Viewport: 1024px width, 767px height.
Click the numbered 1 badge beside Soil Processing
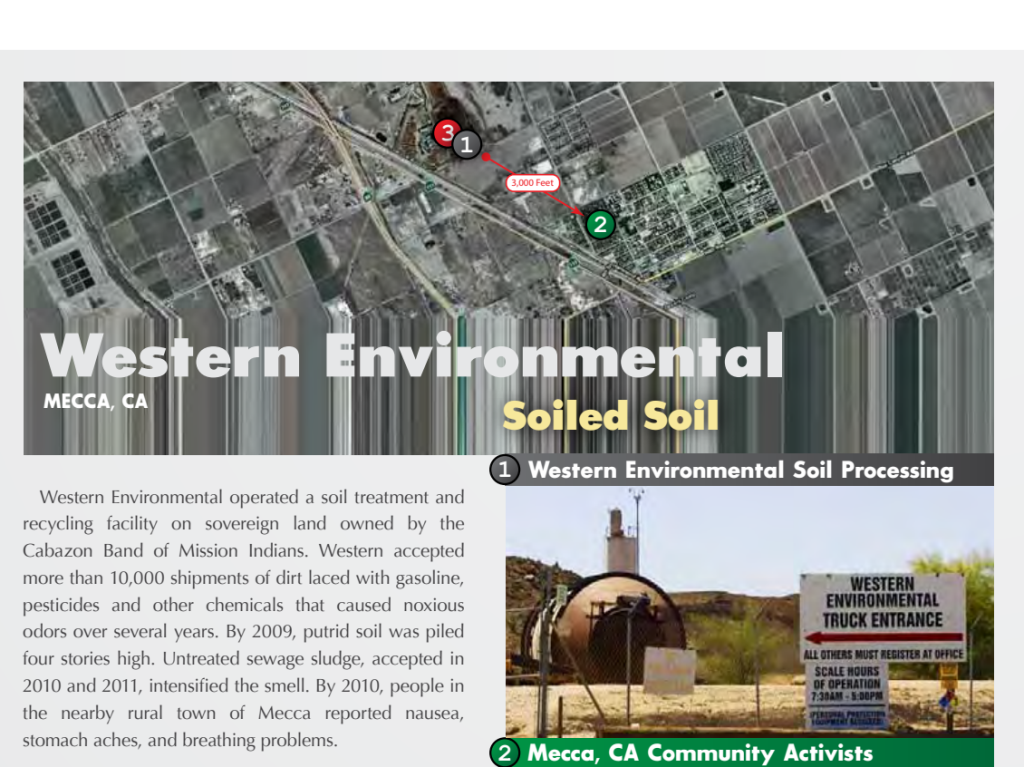[x=504, y=470]
